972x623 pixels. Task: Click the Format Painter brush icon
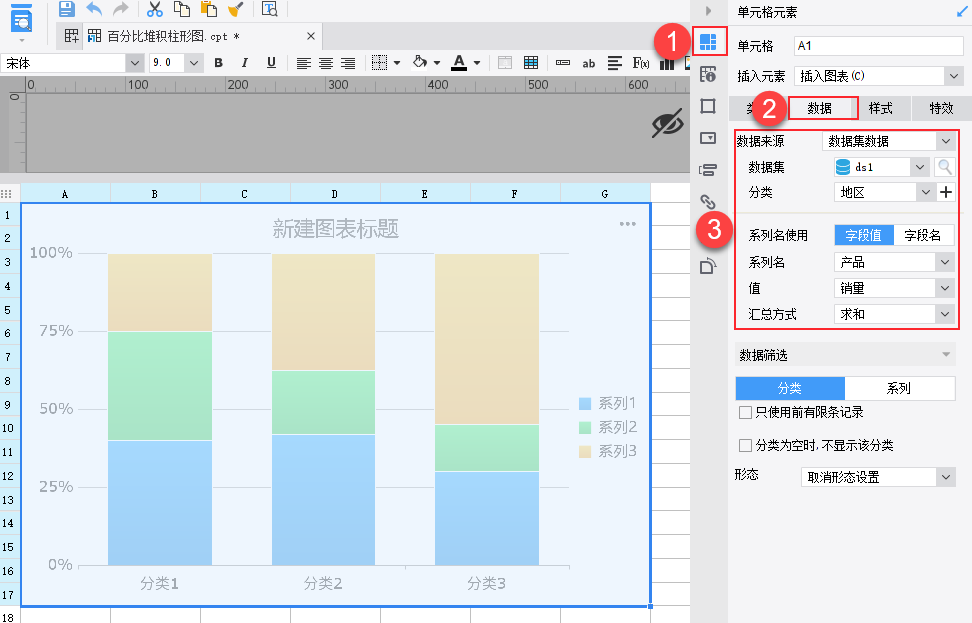pos(234,9)
